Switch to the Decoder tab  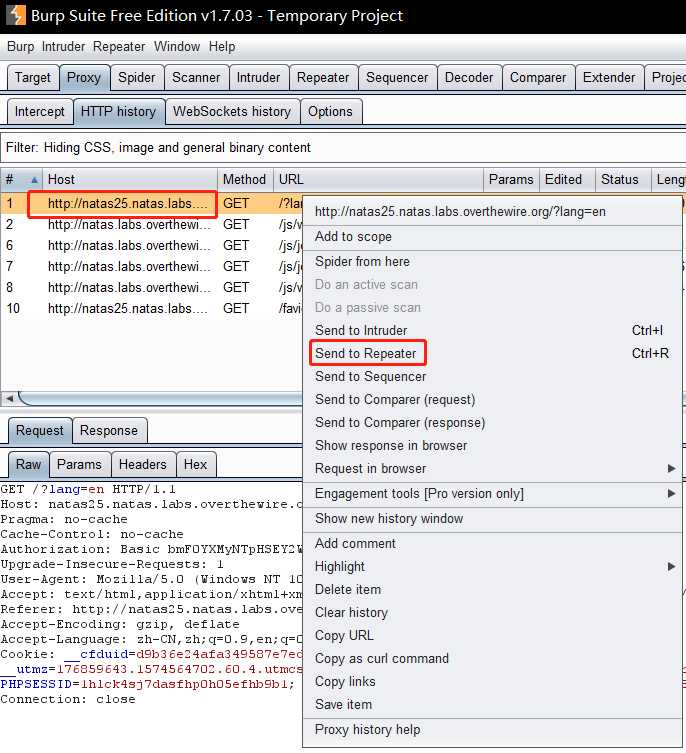coord(469,78)
